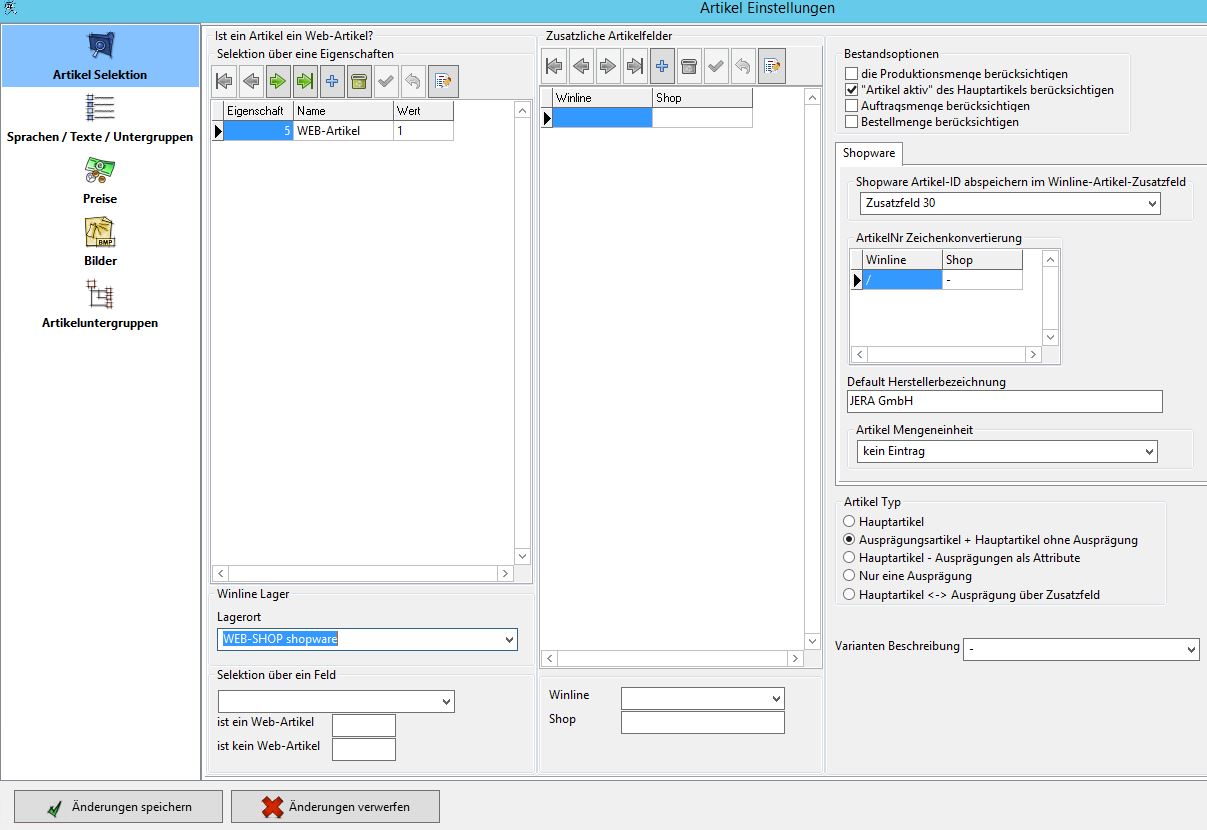Select the WEB-Artikel name cell
The width and height of the screenshot is (1207, 830).
tap(343, 131)
